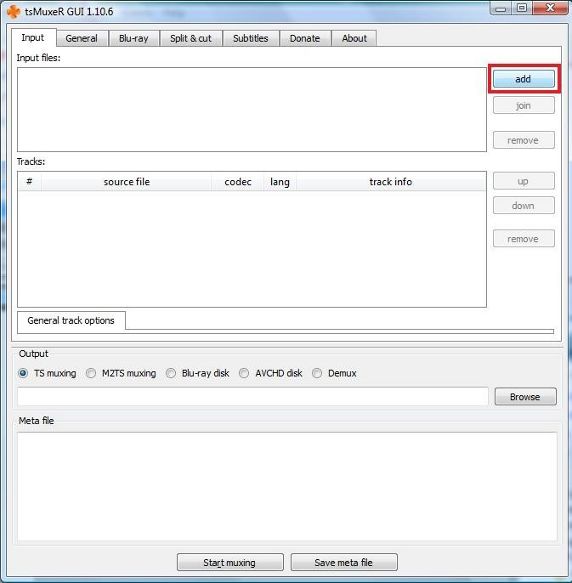This screenshot has height=583, width=572.
Task: Click the tsMuxeR orange app icon
Action: (13, 12)
